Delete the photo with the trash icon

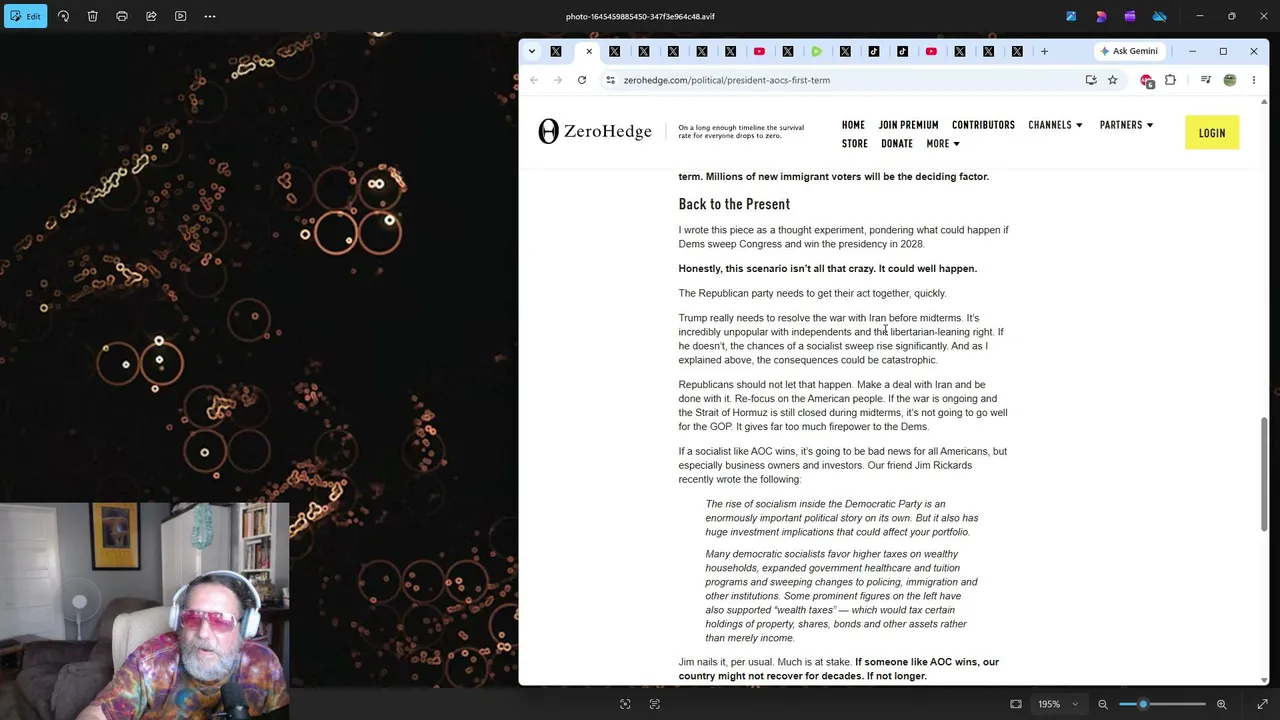tap(92, 16)
